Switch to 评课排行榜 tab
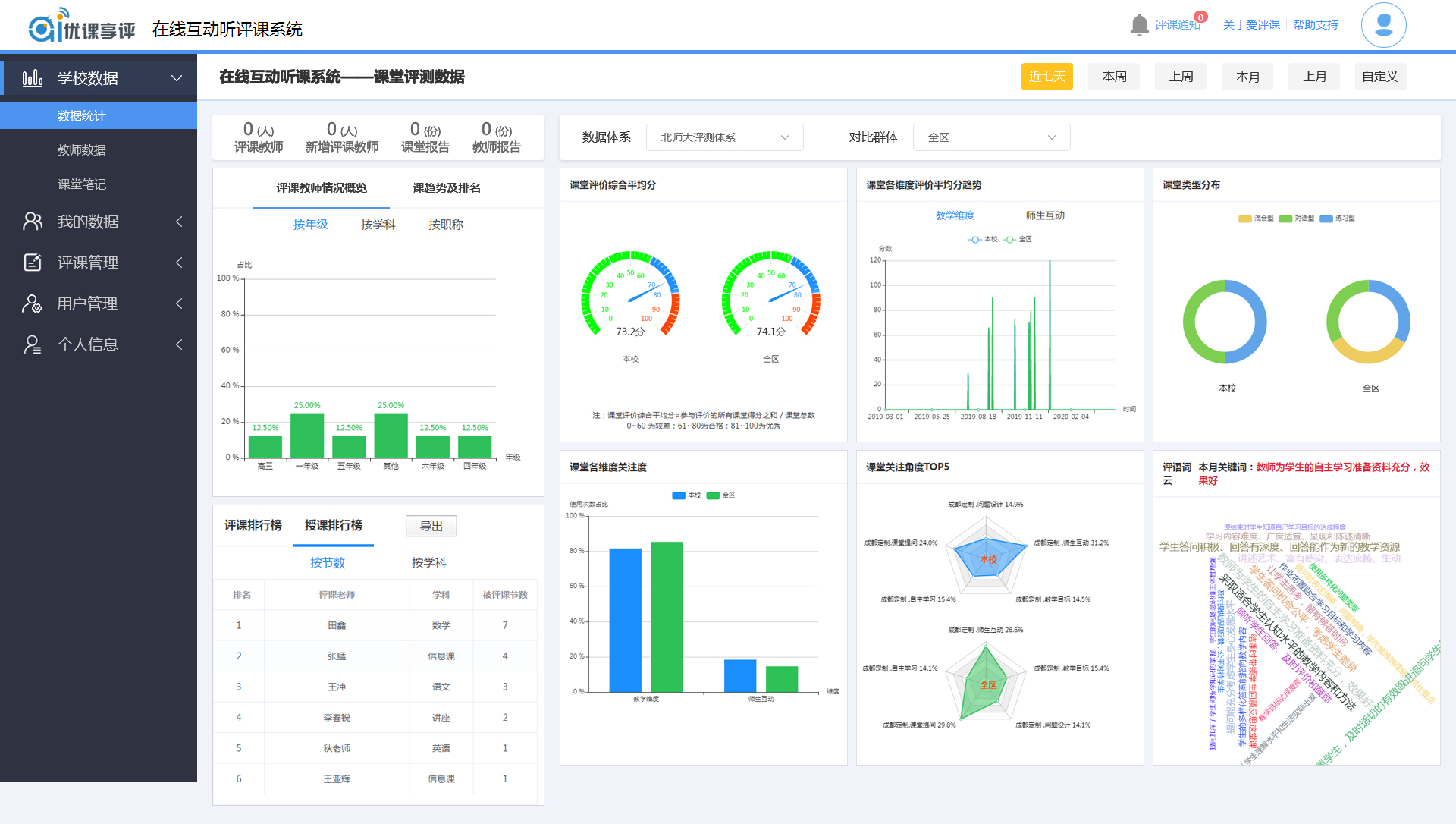 (253, 525)
